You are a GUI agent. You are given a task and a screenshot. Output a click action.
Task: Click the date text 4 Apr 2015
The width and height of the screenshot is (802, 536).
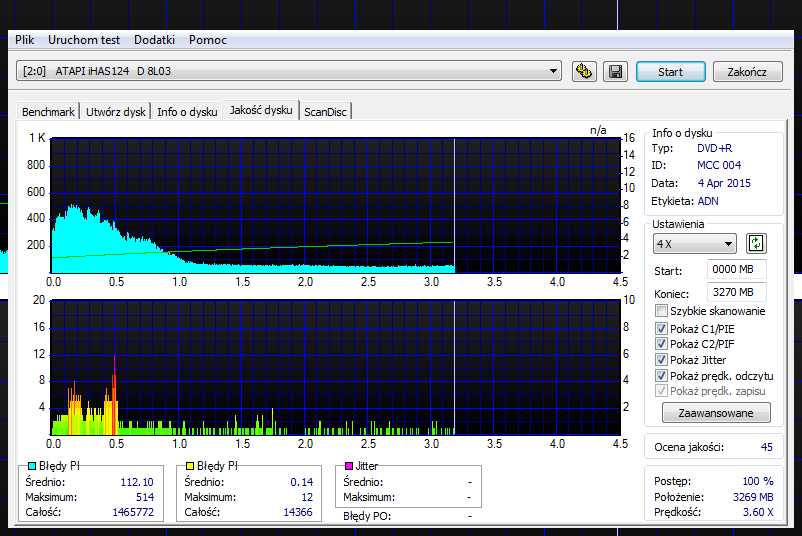click(x=724, y=183)
